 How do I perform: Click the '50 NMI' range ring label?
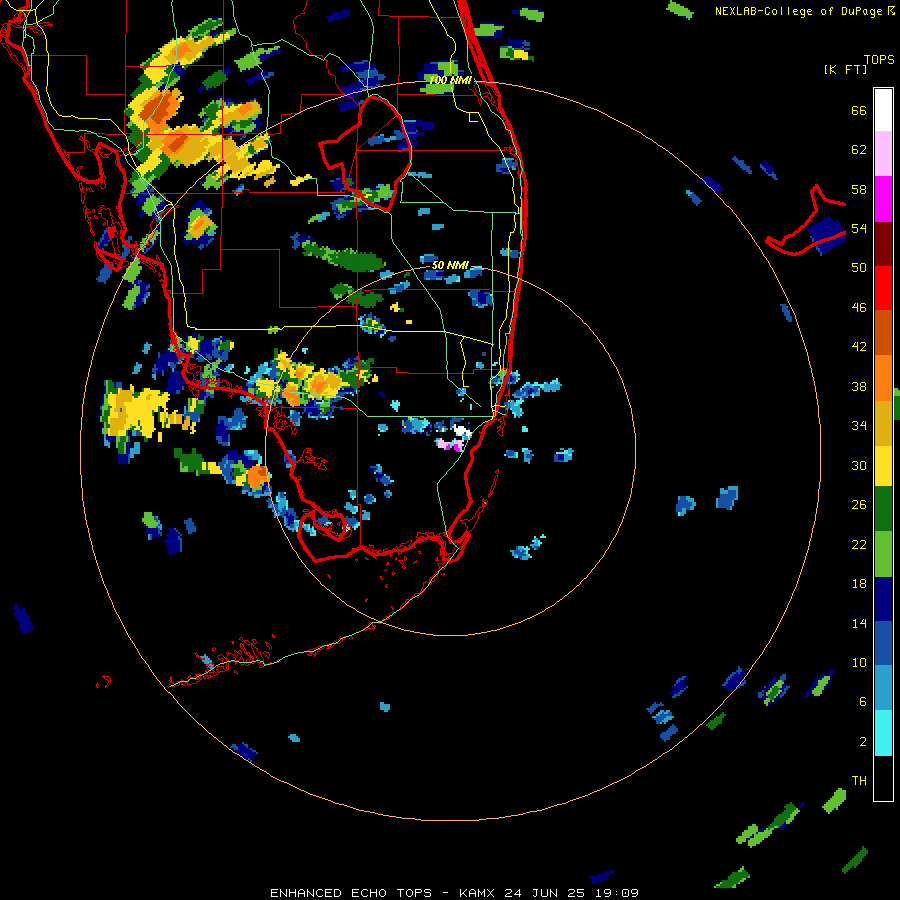450,265
